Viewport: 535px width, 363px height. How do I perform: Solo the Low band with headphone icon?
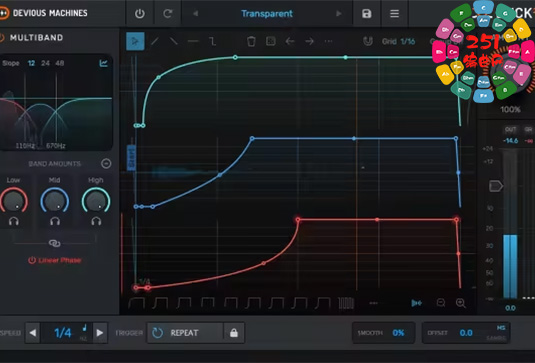click(14, 221)
